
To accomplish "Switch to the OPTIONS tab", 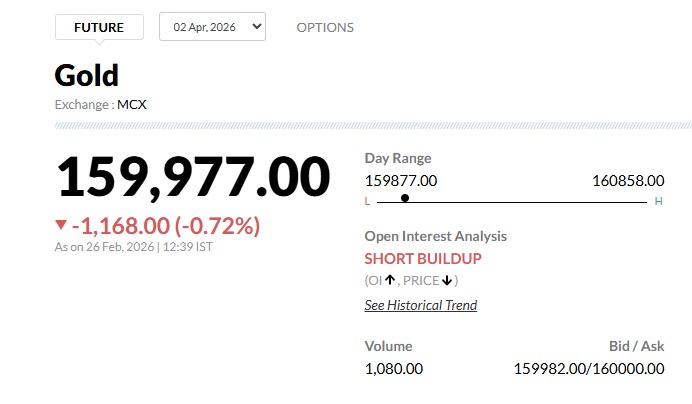I will tap(325, 27).
